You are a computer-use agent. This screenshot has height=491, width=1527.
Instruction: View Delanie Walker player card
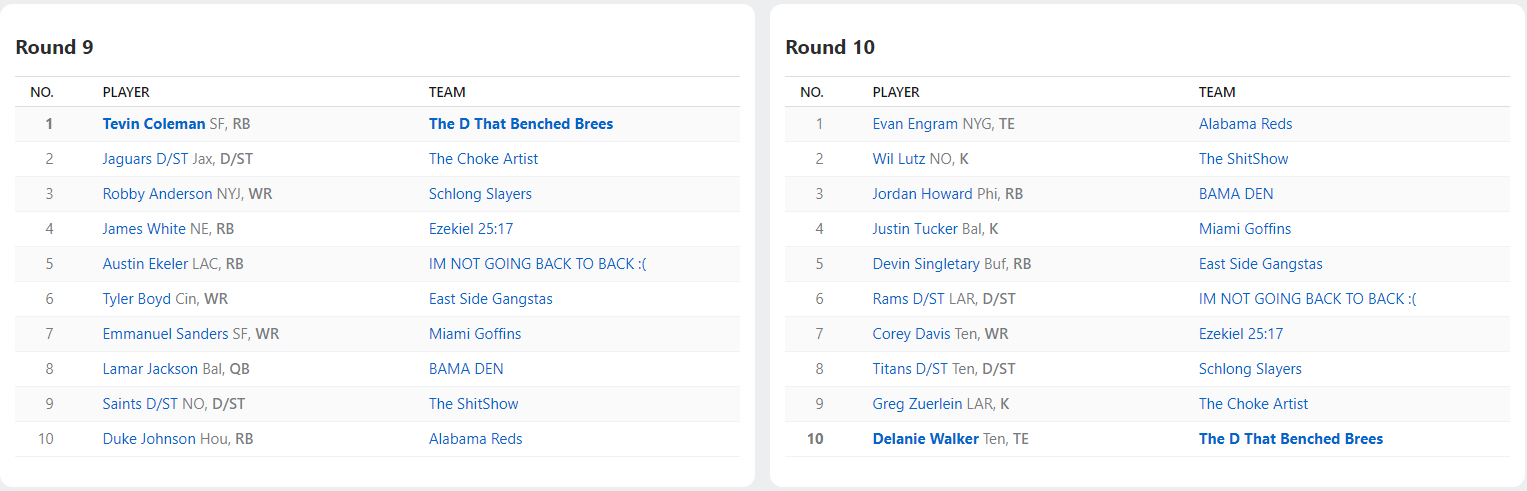(925, 439)
